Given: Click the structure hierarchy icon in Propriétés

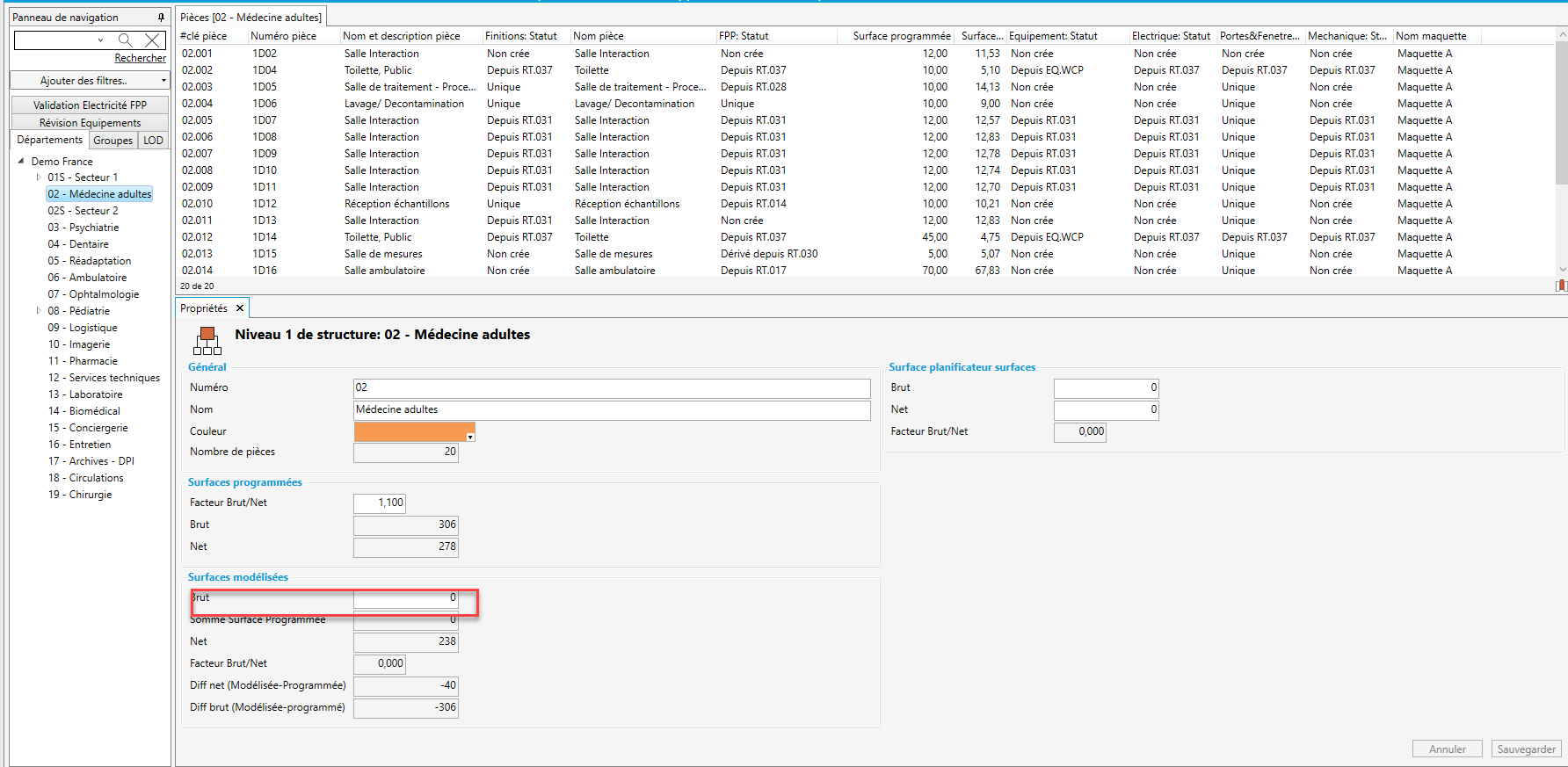Looking at the screenshot, I should coord(207,340).
